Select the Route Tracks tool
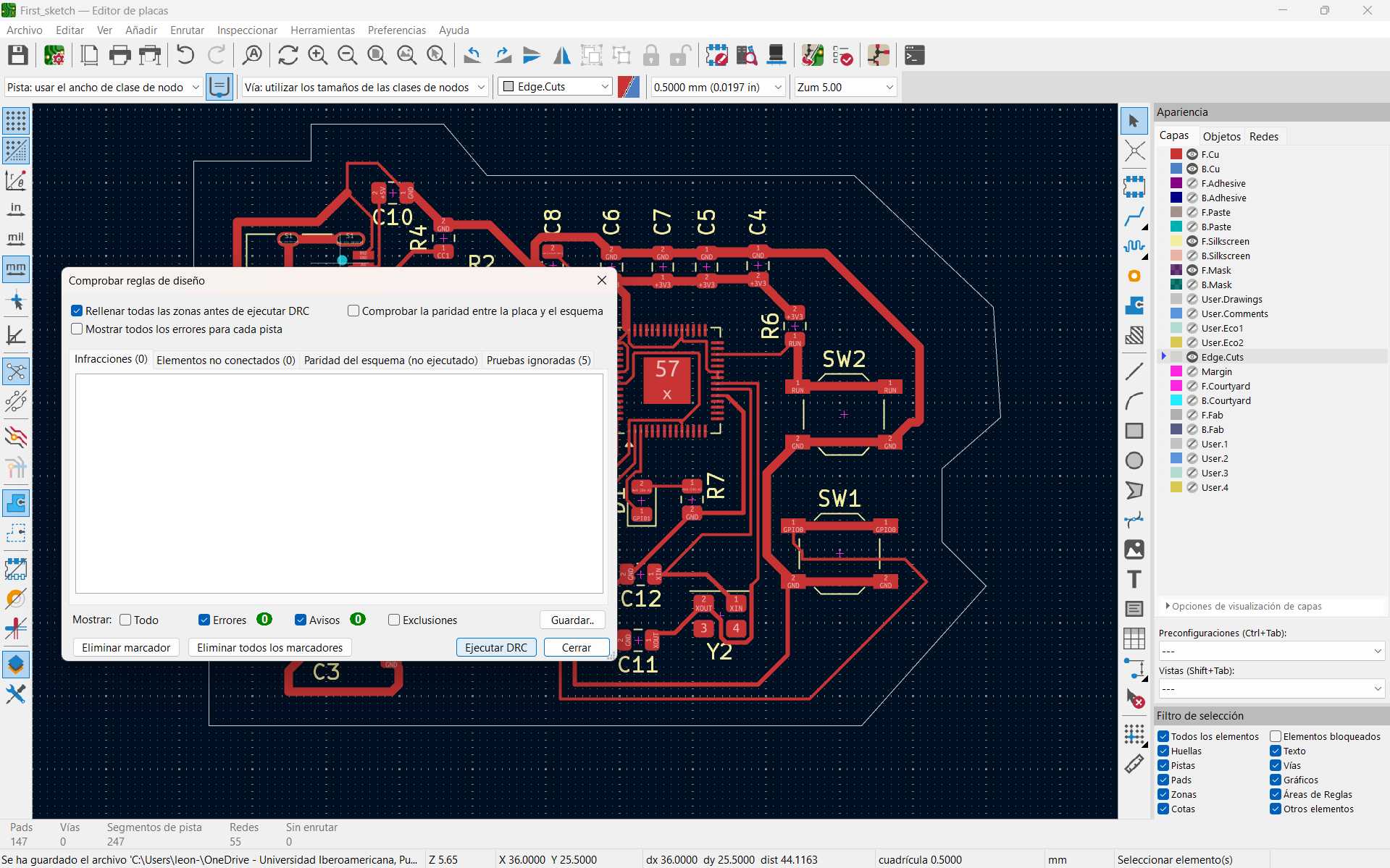The width and height of the screenshot is (1390, 868). pyautogui.click(x=1134, y=216)
